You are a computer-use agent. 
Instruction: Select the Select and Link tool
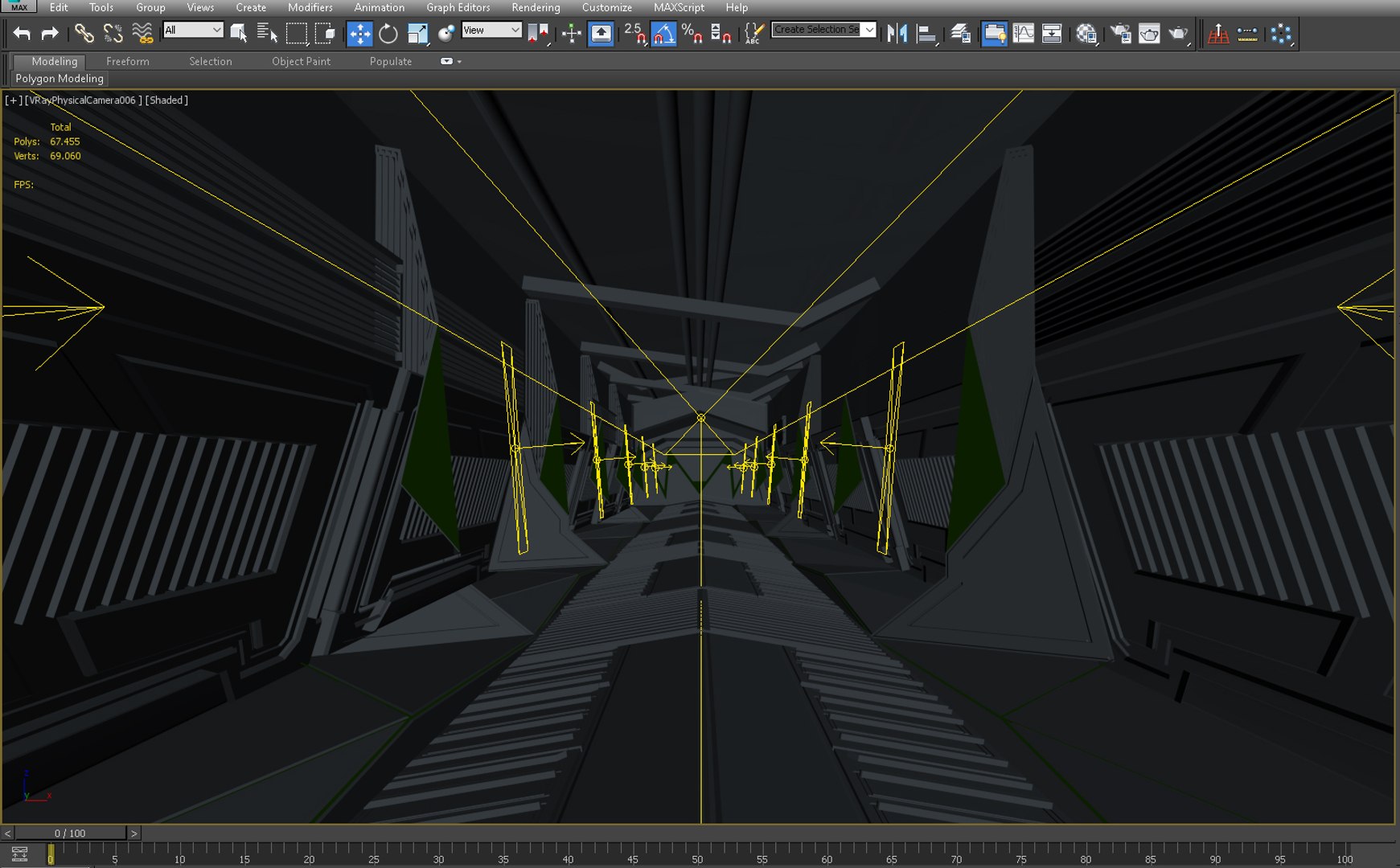pos(84,34)
